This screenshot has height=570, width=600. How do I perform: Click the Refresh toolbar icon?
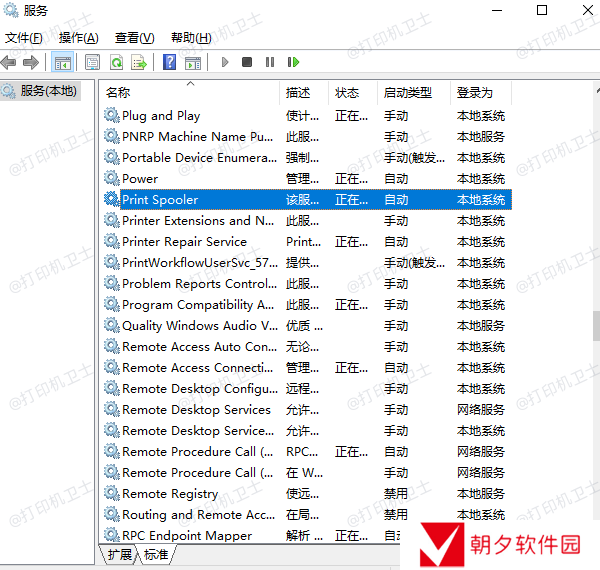[116, 62]
